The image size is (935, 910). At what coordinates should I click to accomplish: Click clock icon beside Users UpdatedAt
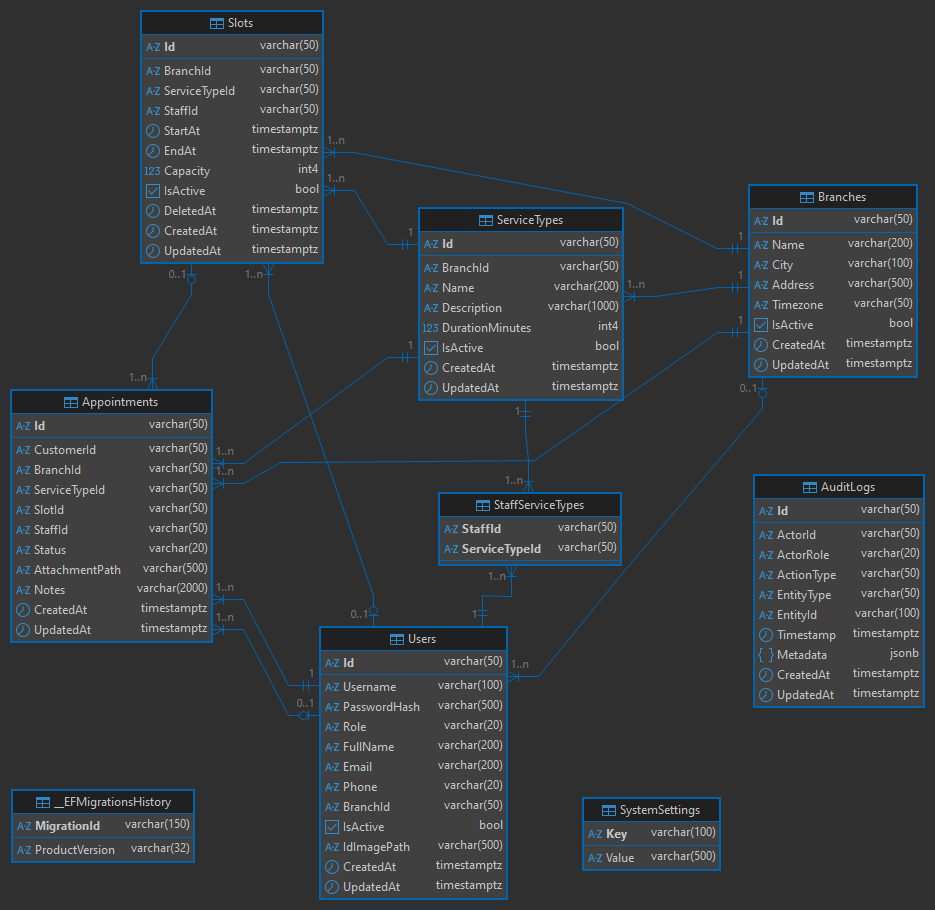point(332,887)
